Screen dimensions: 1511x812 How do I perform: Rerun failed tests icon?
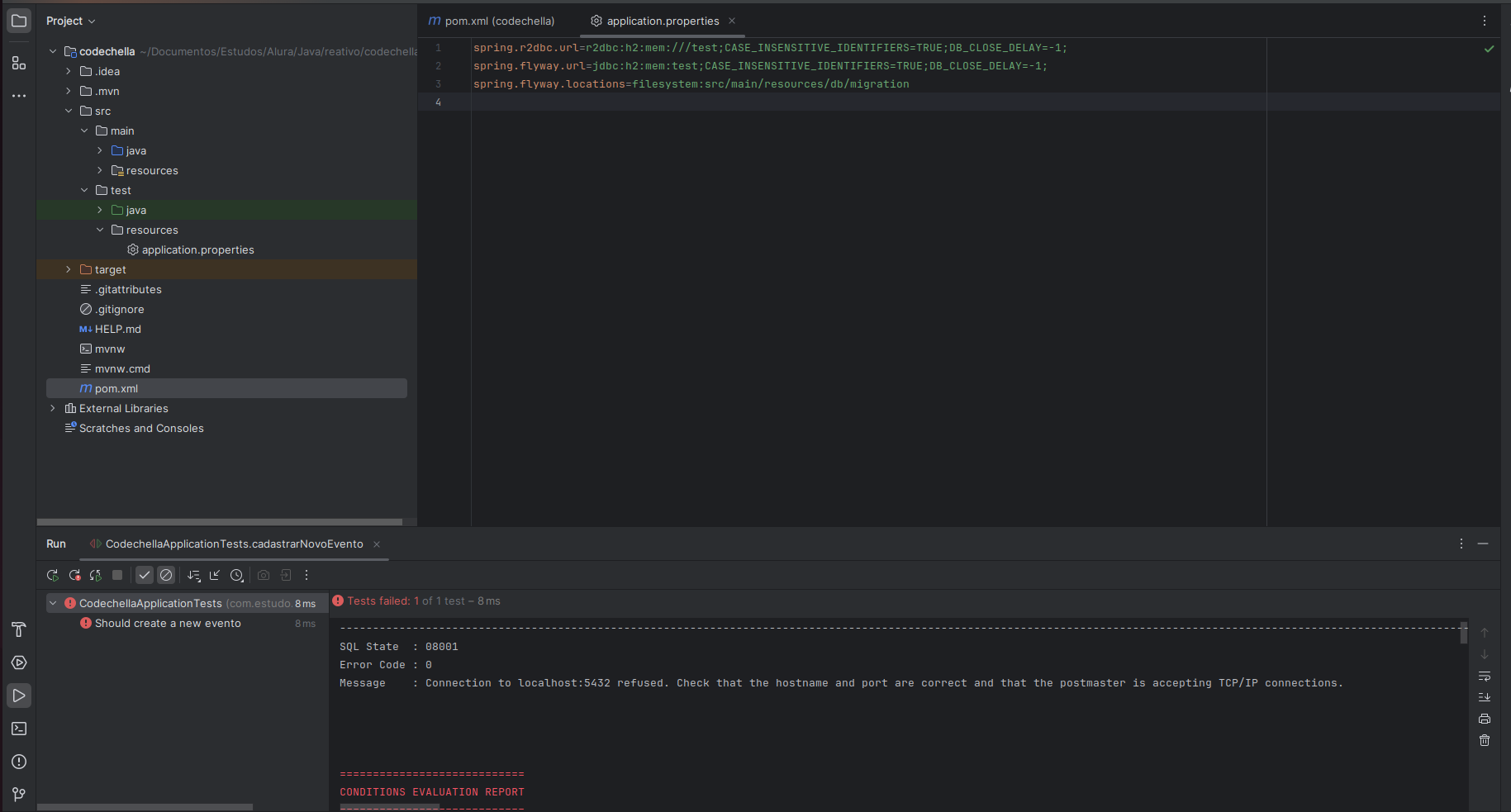click(x=74, y=575)
